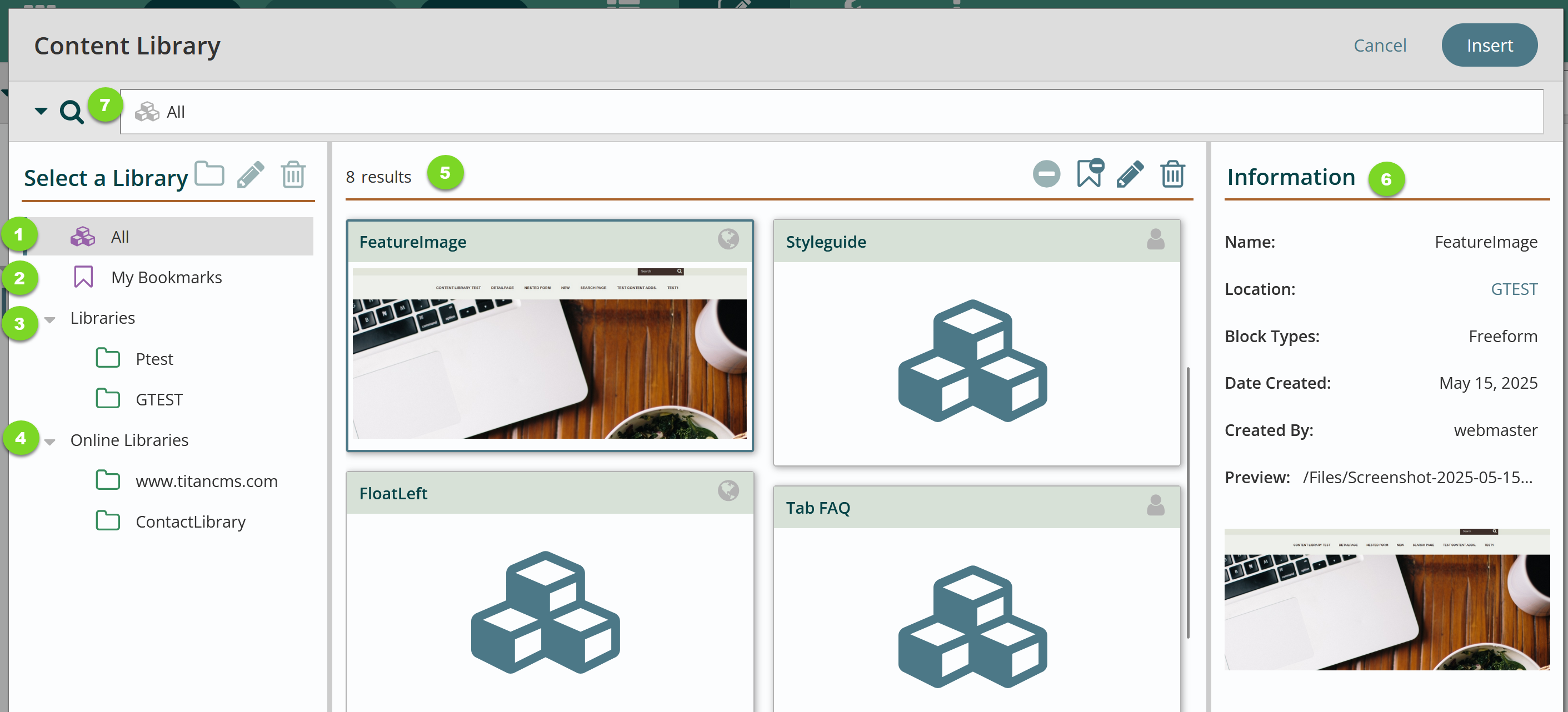Select the All library entry
The height and width of the screenshot is (712, 1568).
click(x=168, y=237)
